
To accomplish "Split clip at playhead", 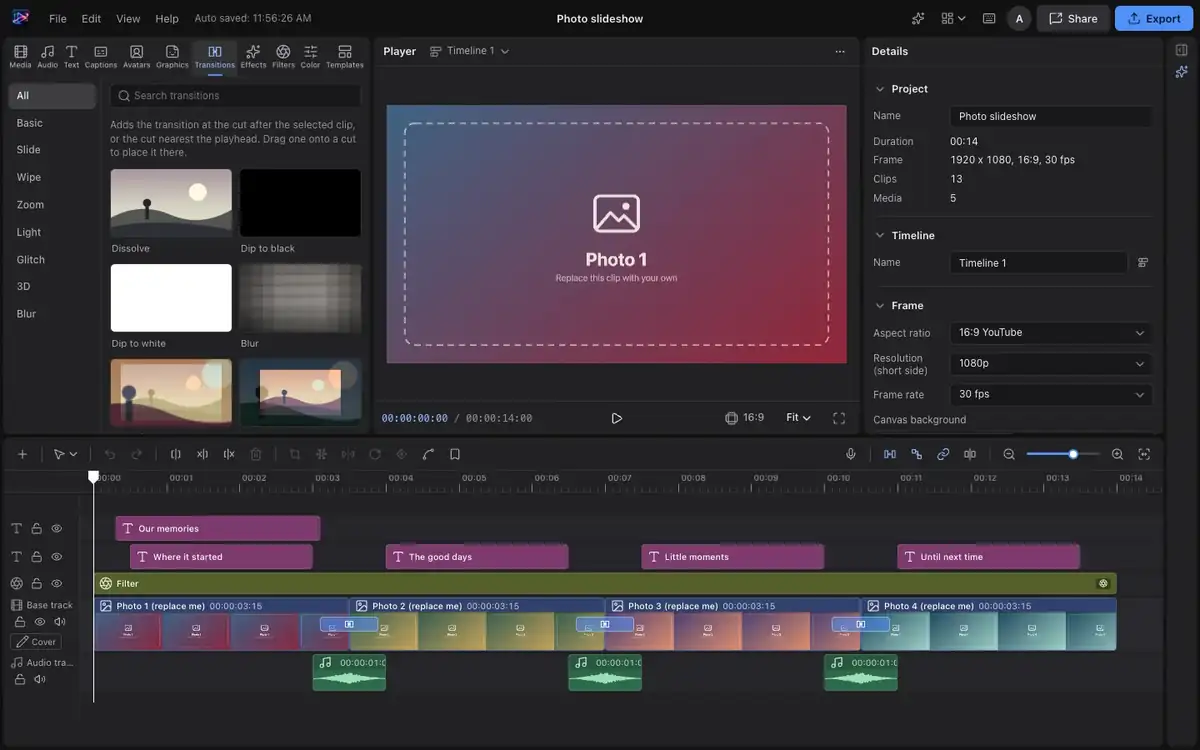I will point(176,454).
